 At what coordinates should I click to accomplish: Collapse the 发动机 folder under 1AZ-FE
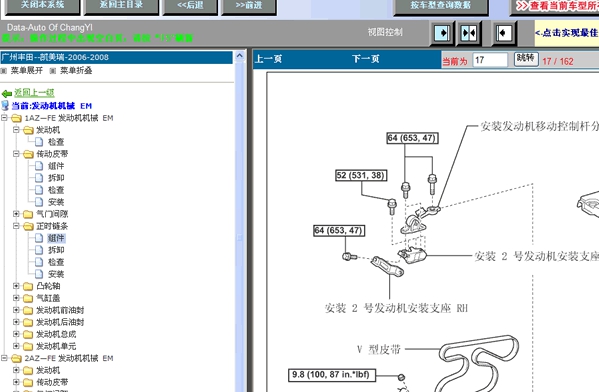pyautogui.click(x=16, y=130)
